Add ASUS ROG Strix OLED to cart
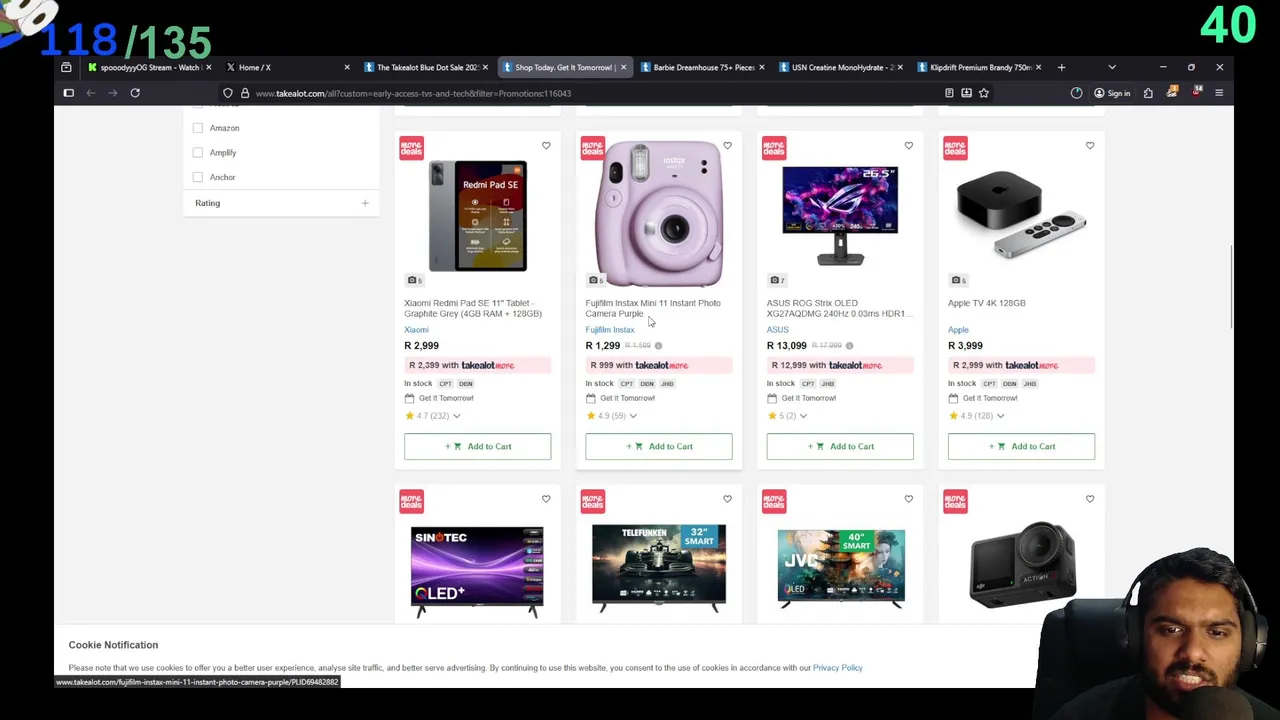This screenshot has width=1280, height=720. (840, 447)
